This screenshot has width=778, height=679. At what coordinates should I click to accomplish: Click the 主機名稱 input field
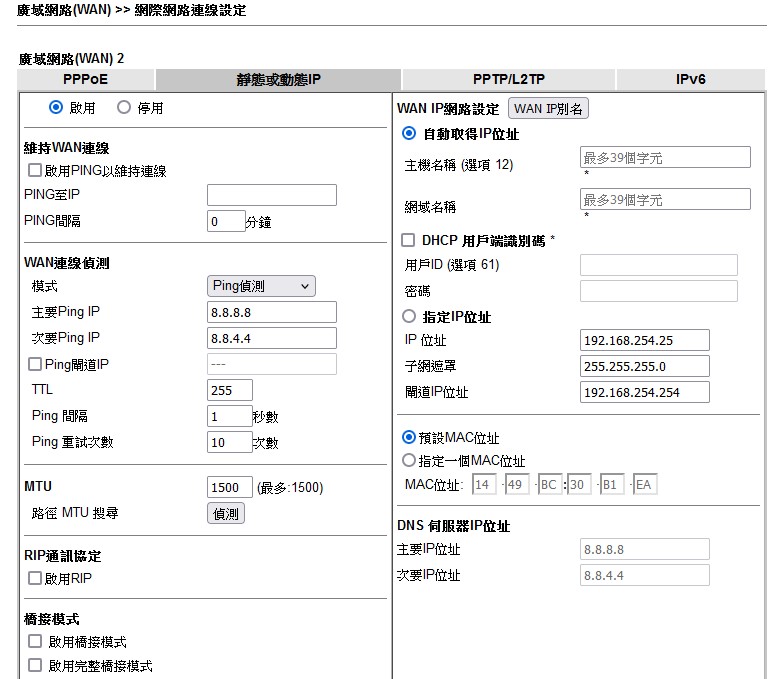[664, 157]
